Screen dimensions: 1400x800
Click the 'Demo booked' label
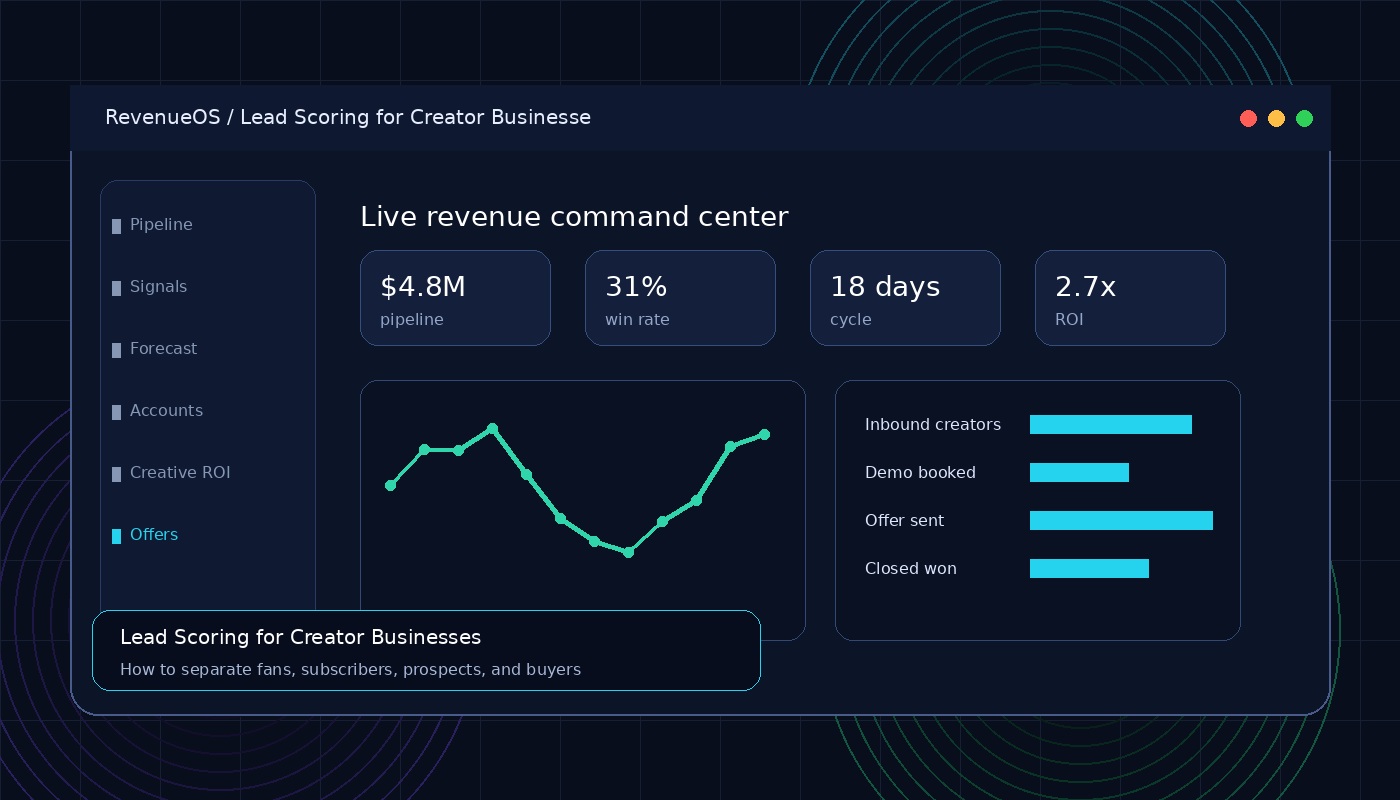pos(920,473)
